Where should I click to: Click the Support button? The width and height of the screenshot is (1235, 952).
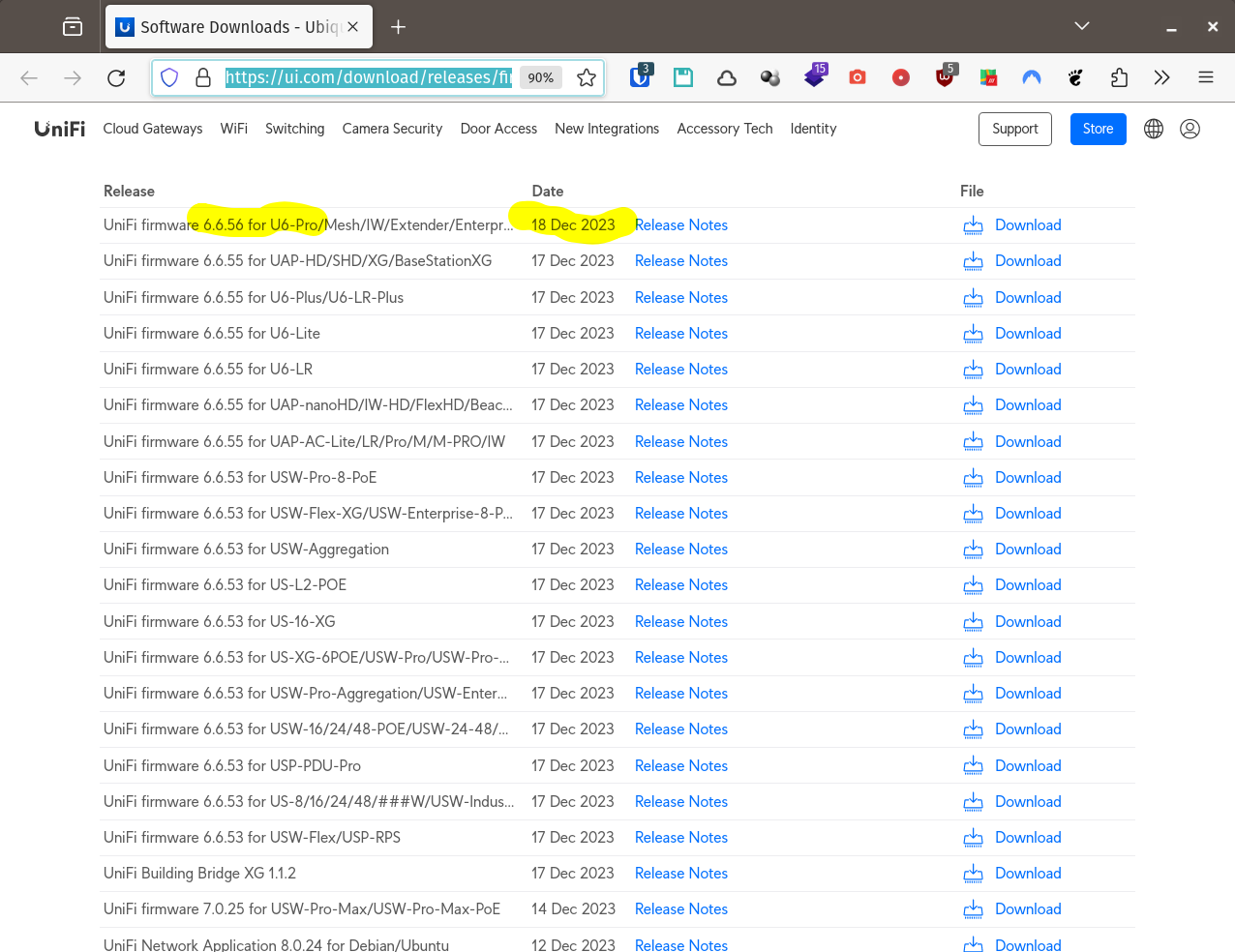[x=1014, y=129]
